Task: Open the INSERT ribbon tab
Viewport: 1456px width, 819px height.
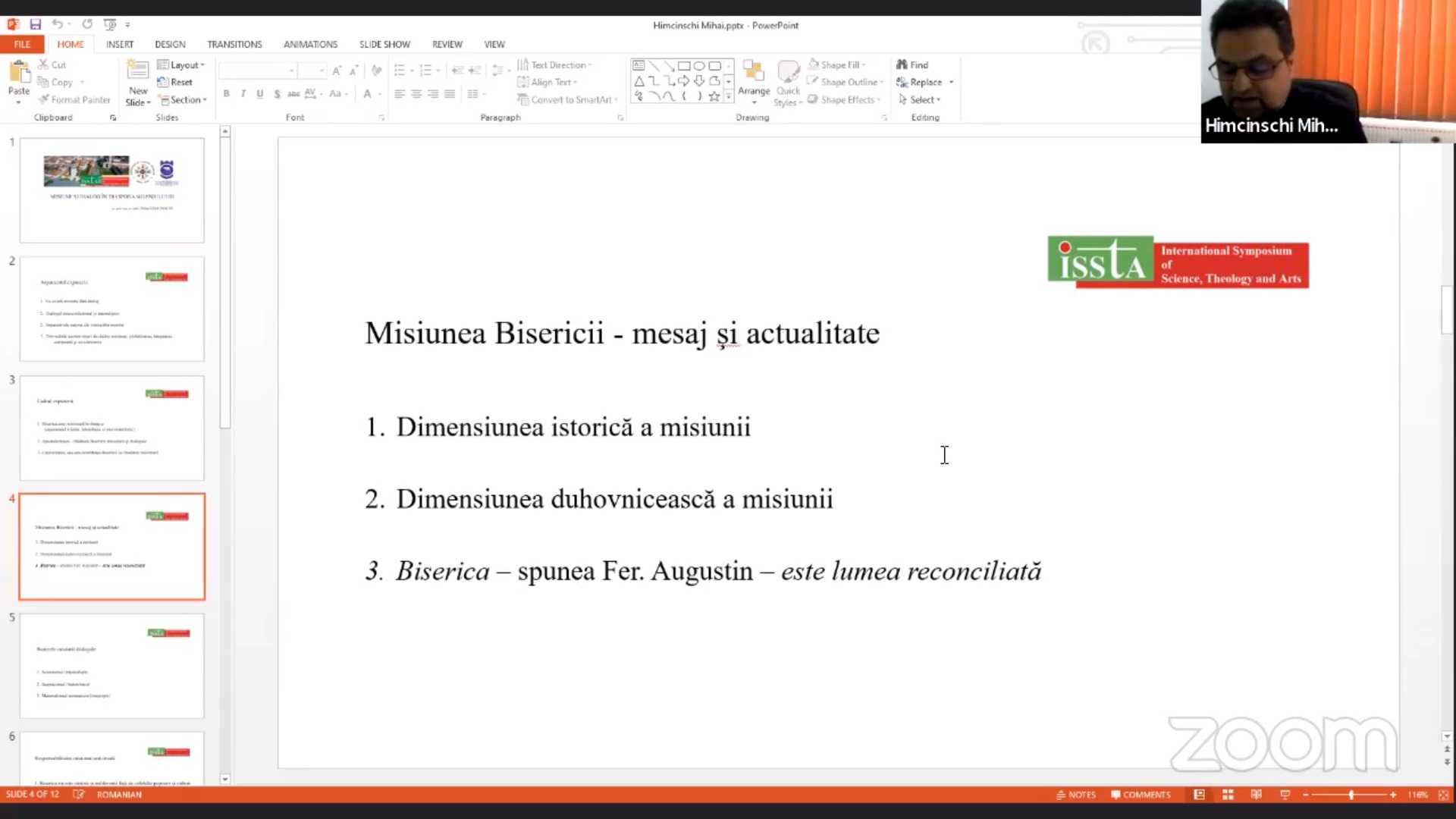Action: 119,44
